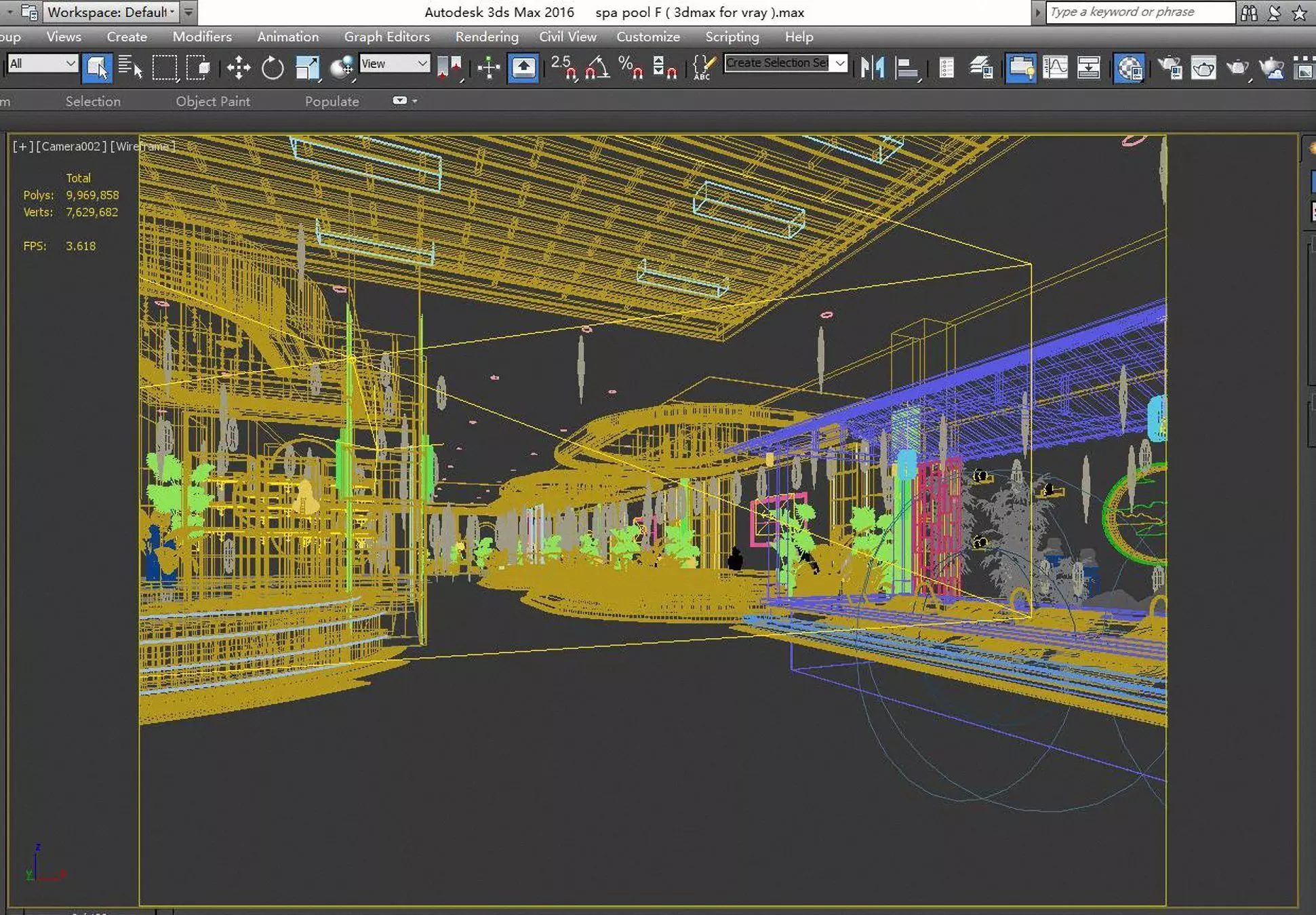Open the Material Editor icon

coord(1129,68)
